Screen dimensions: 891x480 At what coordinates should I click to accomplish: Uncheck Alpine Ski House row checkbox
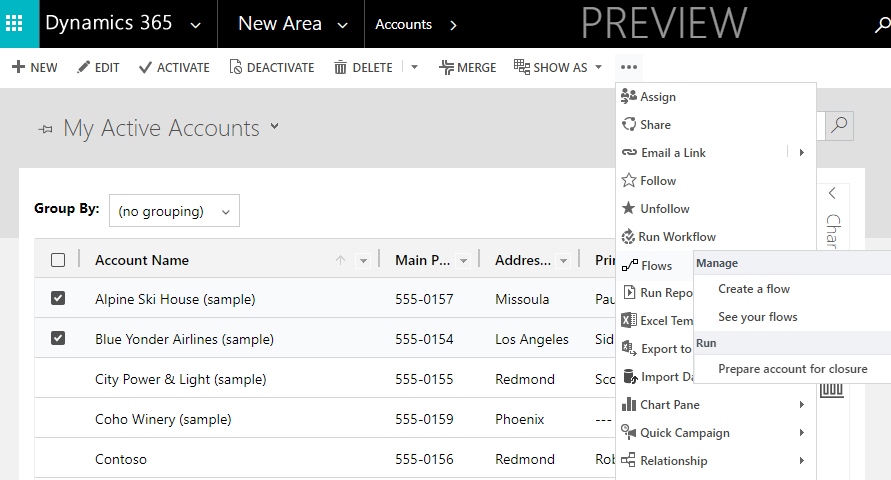58,299
